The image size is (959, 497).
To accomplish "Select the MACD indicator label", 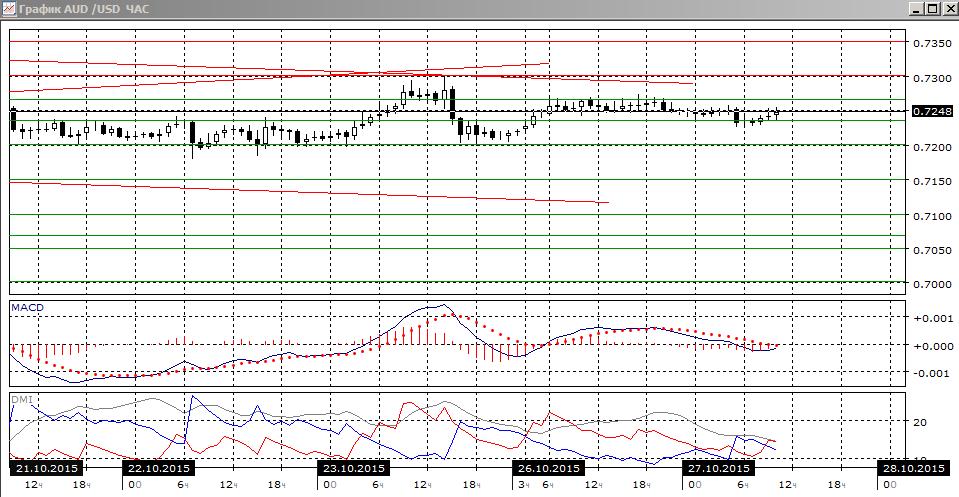I will [x=28, y=307].
